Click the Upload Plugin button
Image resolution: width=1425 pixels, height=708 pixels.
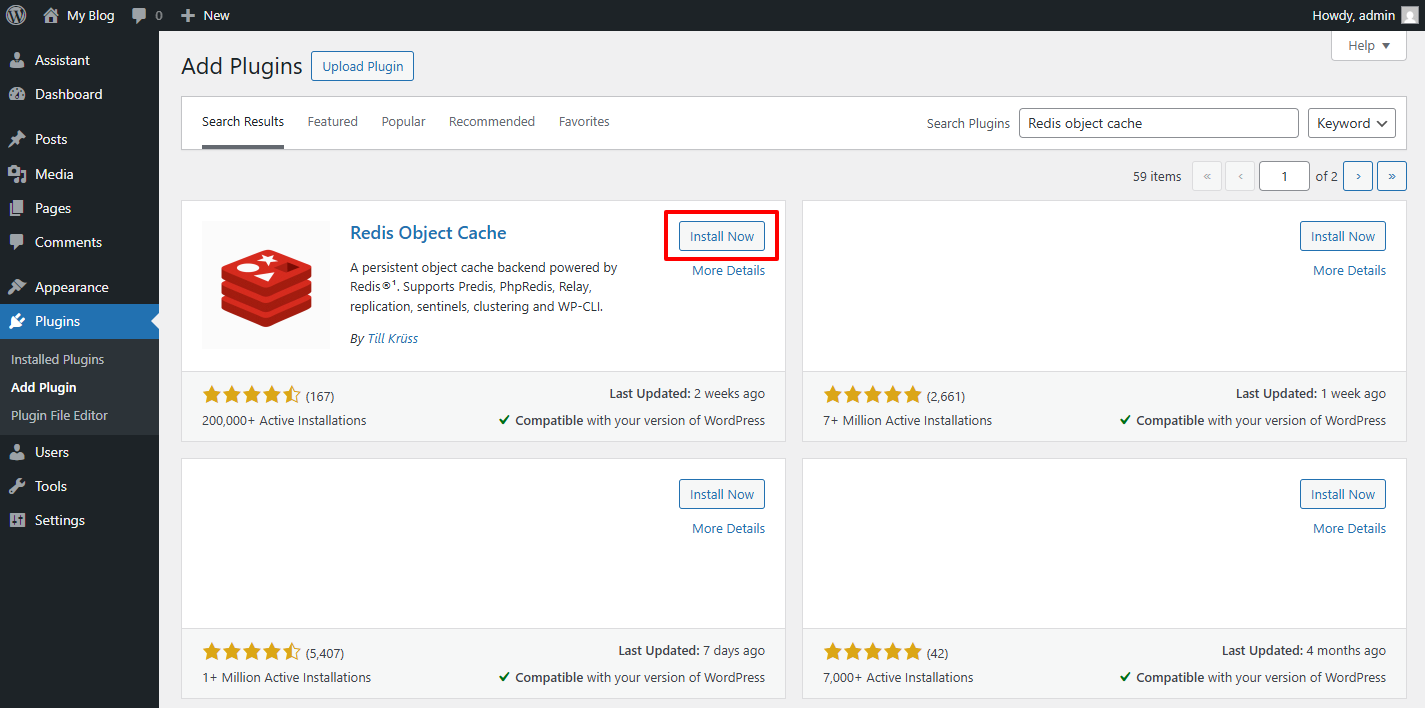pyautogui.click(x=362, y=67)
